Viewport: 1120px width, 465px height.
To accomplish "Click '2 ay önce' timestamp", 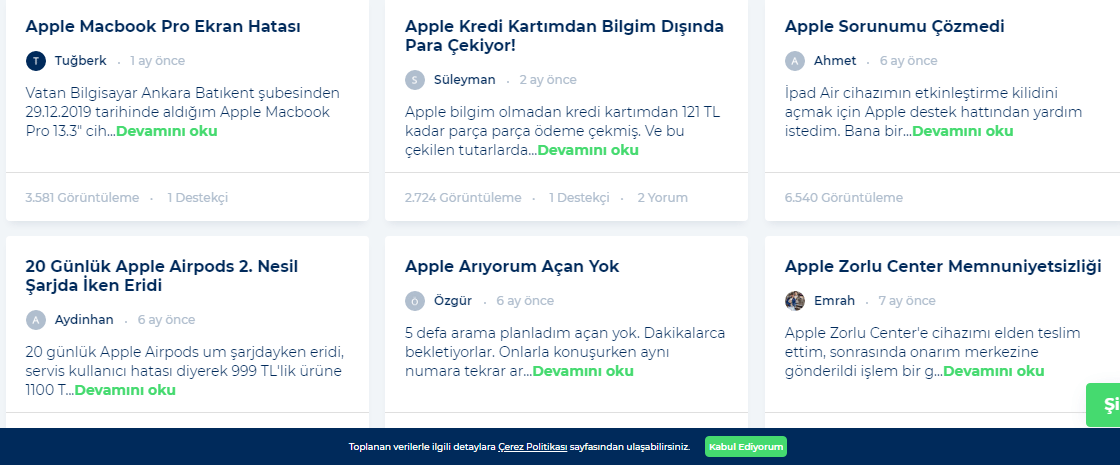I will tap(548, 80).
